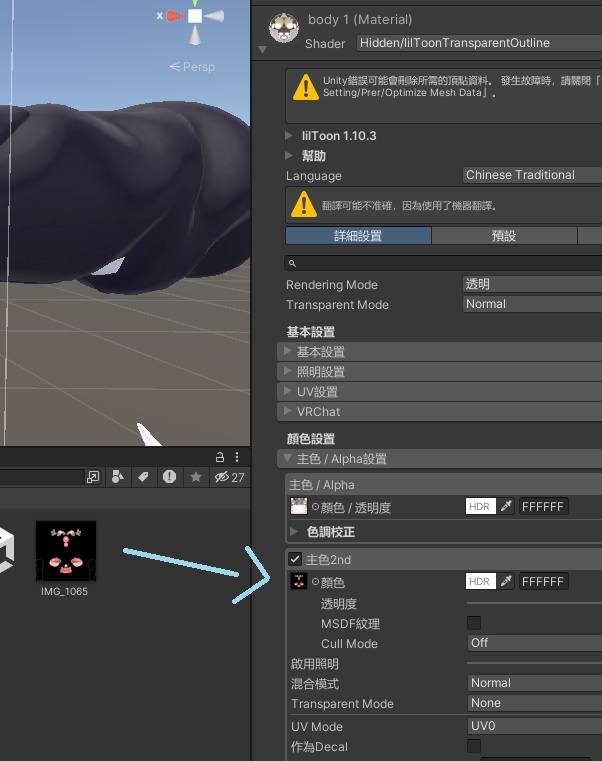Click the 透明度 slider track

point(534,603)
